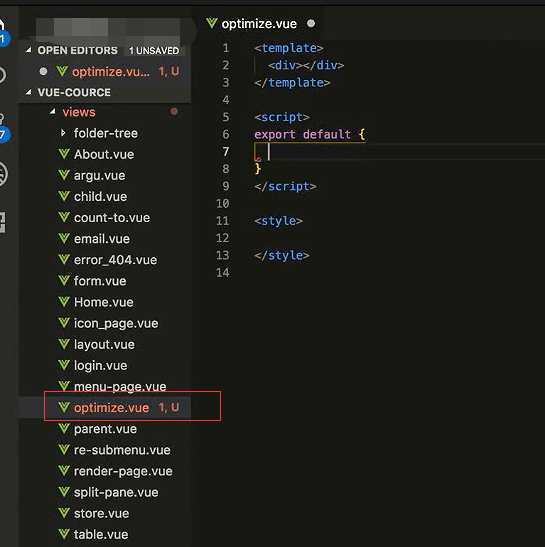Viewport: 545px width, 547px height.
Task: Open About.vue file
Action: tap(104, 154)
